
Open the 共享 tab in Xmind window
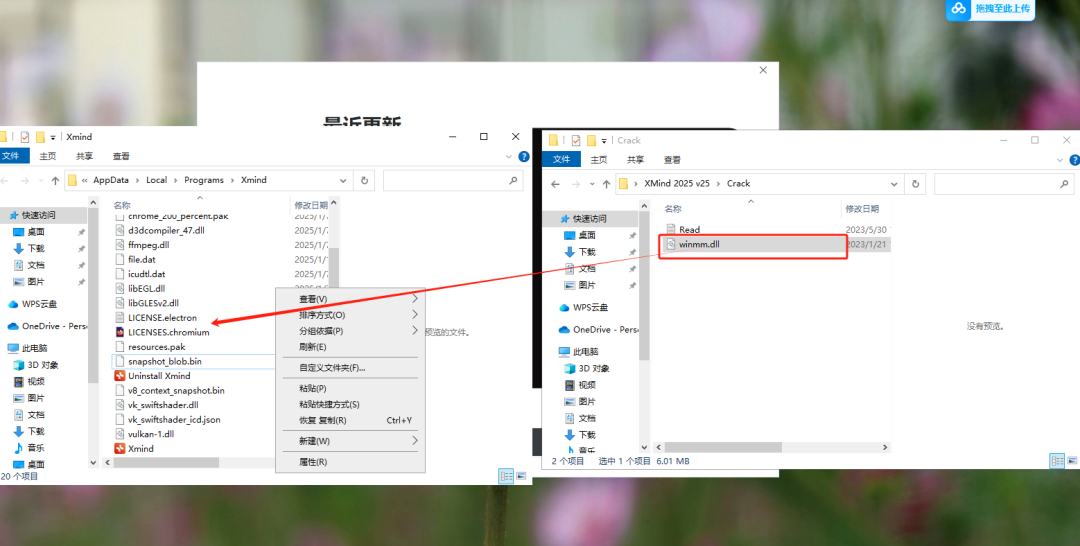coord(84,156)
